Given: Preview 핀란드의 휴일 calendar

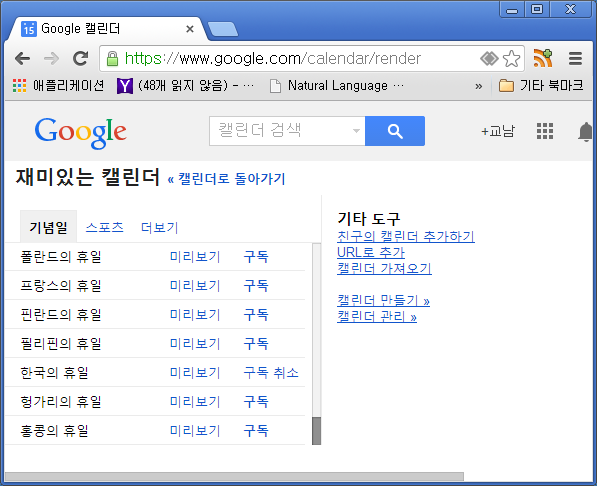Looking at the screenshot, I should [x=195, y=314].
